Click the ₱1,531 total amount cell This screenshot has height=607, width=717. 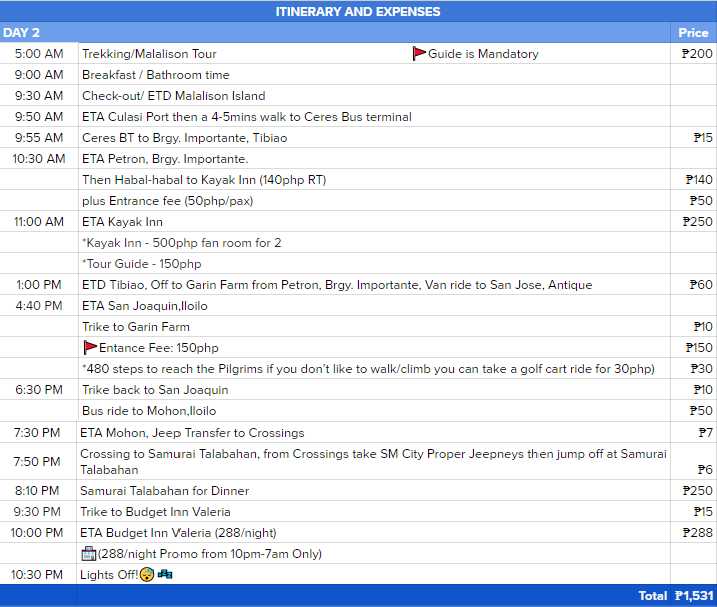pyautogui.click(x=694, y=596)
